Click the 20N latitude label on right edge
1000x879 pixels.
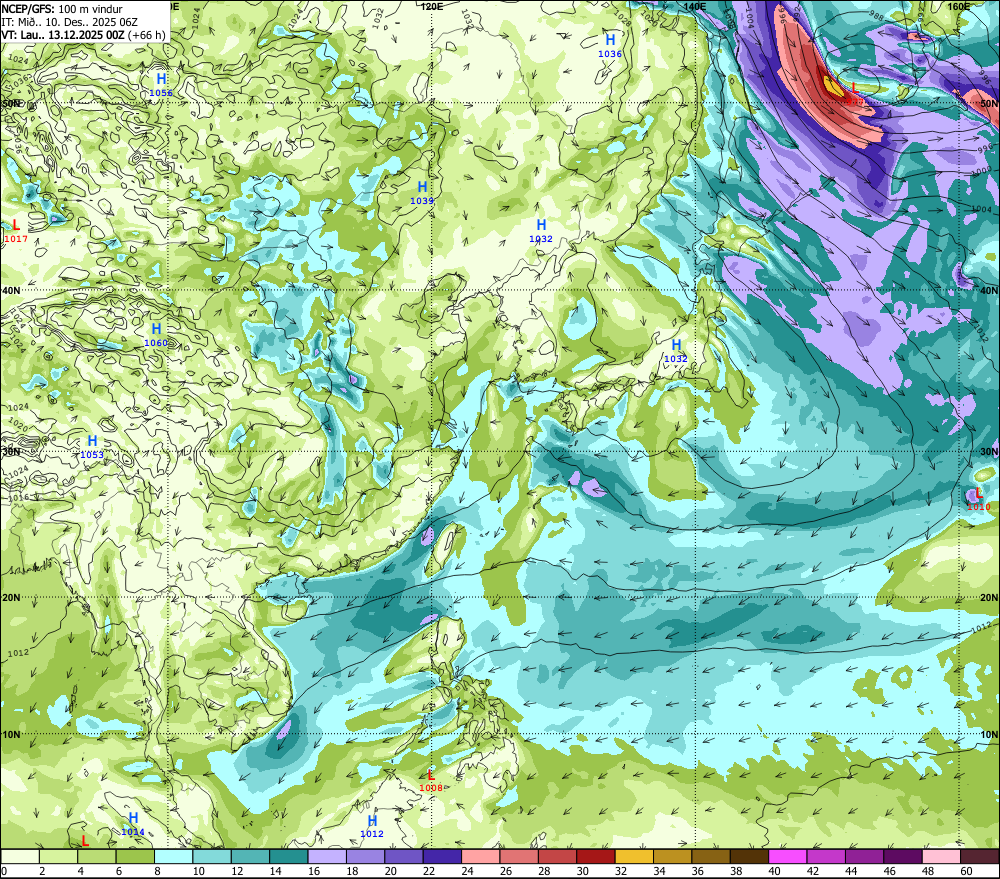[989, 598]
